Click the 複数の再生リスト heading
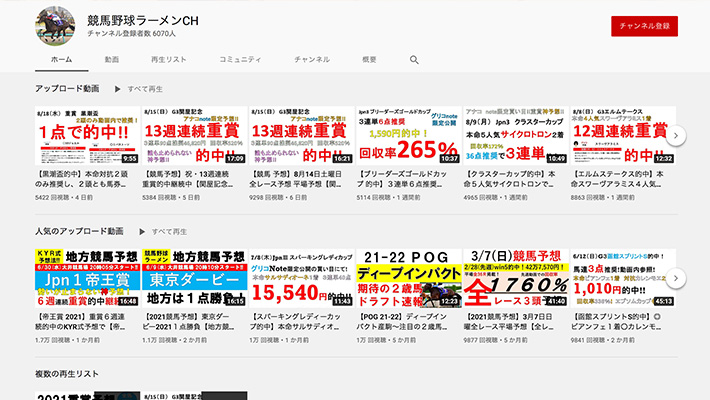The width and height of the screenshot is (710, 400). pos(67,374)
